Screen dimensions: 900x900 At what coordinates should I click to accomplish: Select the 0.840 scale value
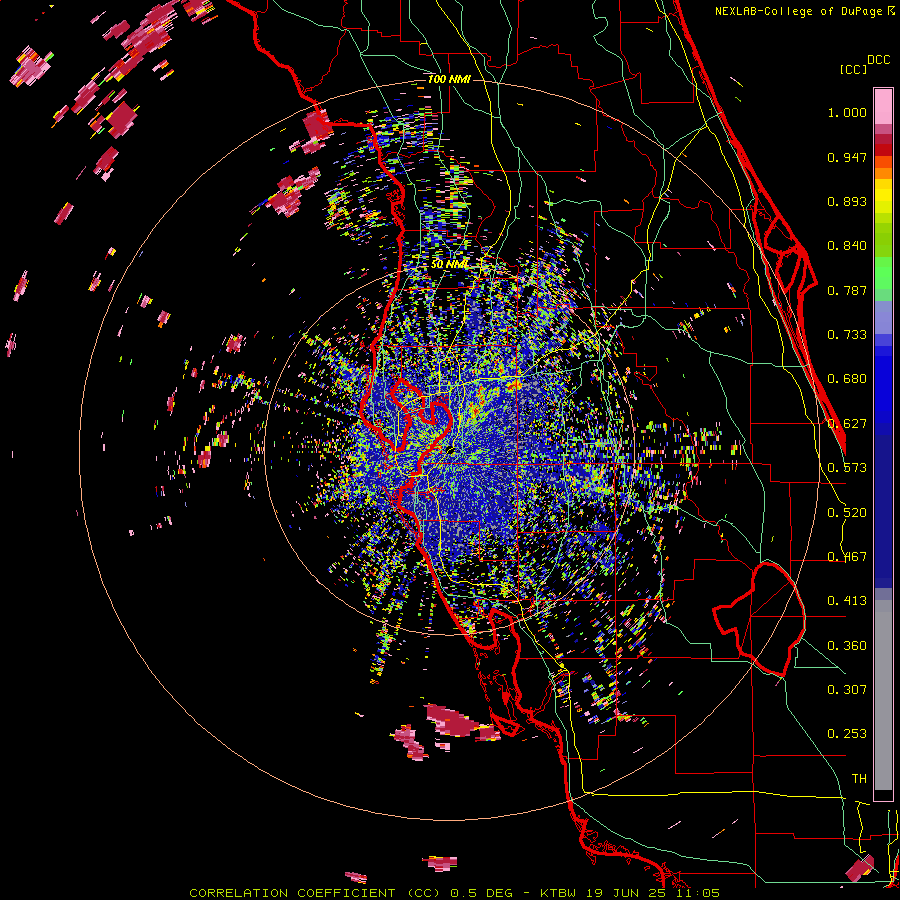[x=847, y=246]
